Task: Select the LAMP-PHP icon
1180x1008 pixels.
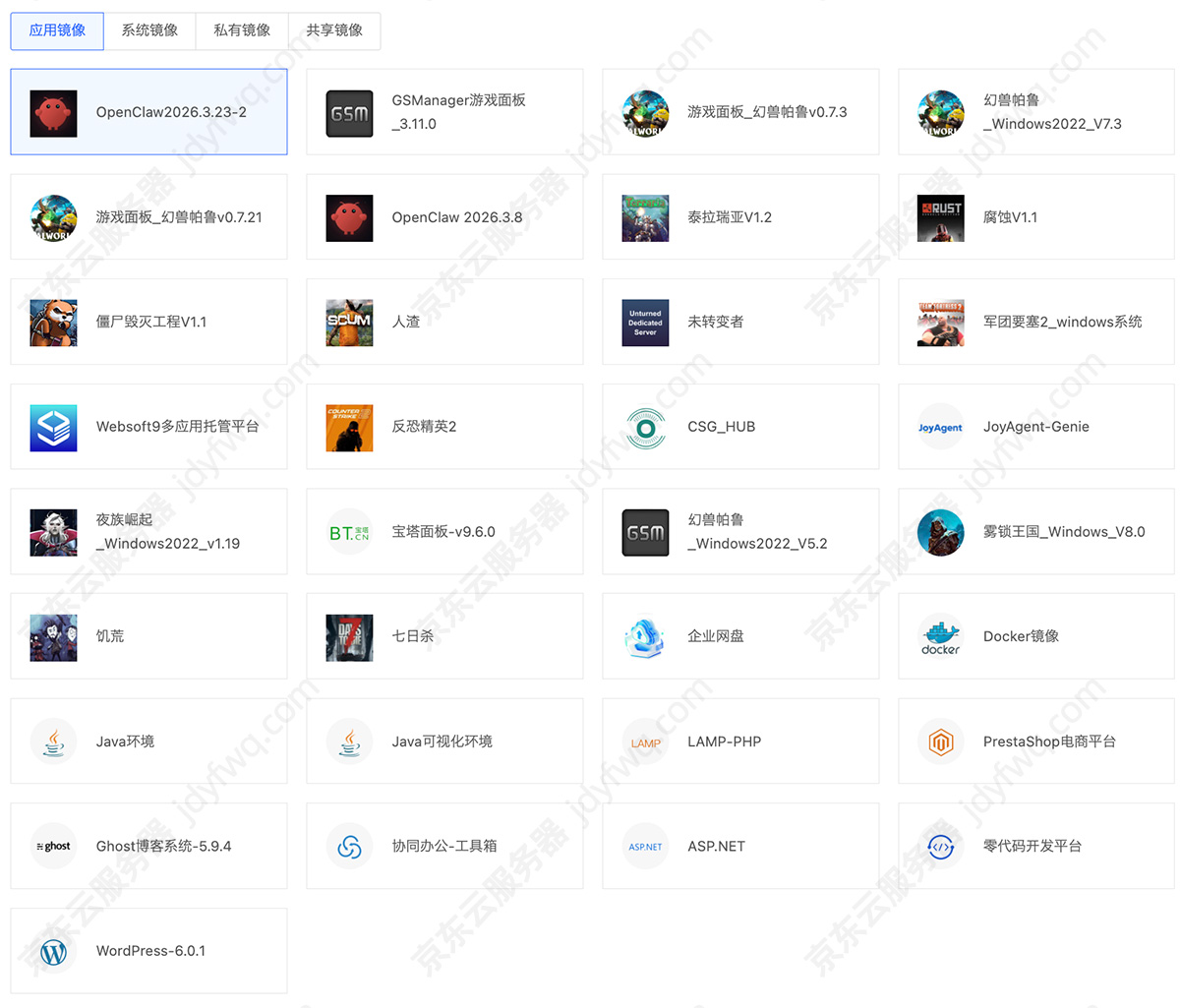Action: (645, 741)
